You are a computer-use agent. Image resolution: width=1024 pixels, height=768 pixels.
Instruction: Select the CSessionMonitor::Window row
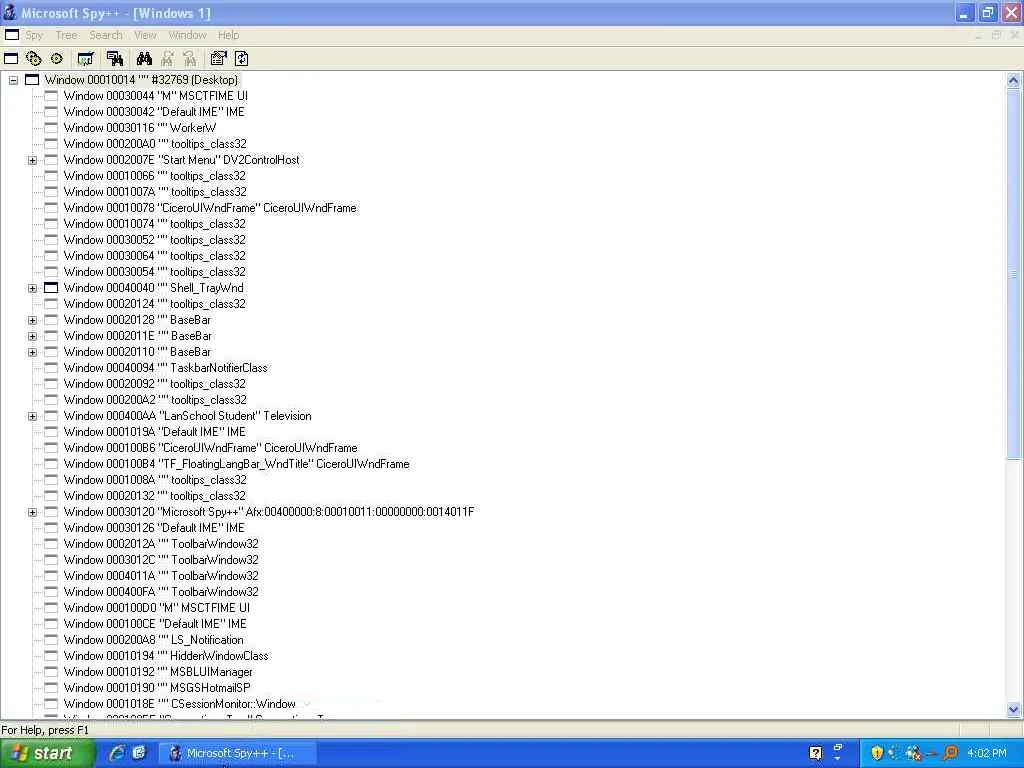[180, 704]
